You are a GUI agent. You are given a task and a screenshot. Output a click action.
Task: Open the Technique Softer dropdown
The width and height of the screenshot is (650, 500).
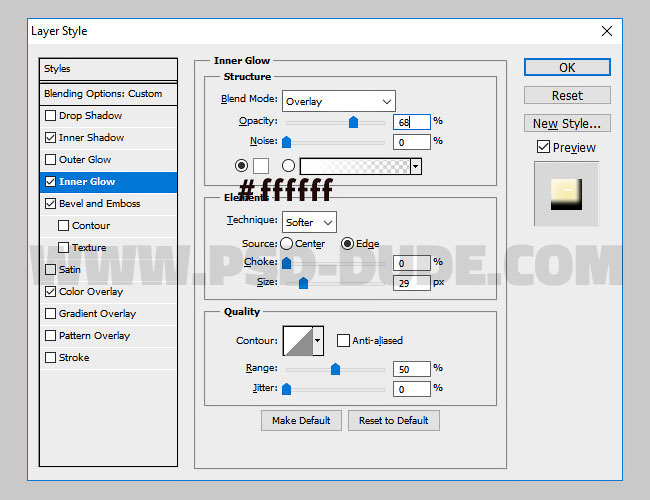point(309,222)
